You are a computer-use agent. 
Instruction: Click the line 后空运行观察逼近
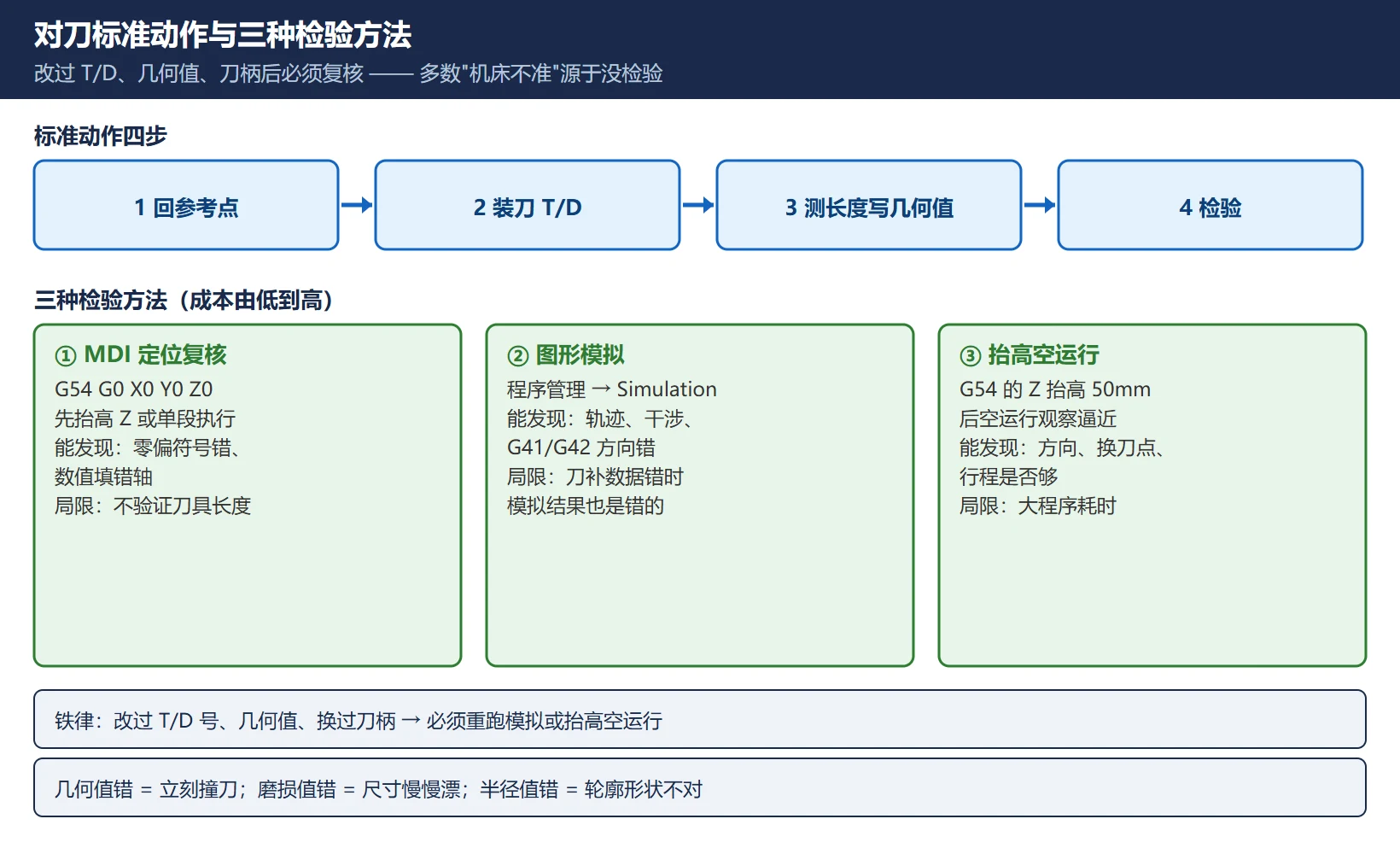coord(1038,418)
